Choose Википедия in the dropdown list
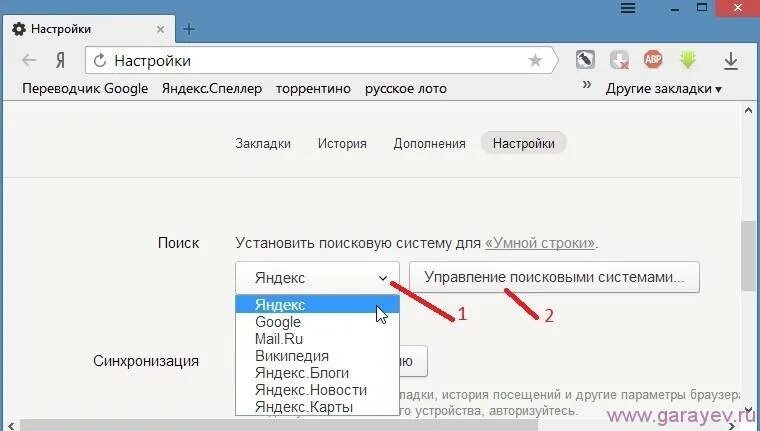The width and height of the screenshot is (760, 431). (x=317, y=356)
